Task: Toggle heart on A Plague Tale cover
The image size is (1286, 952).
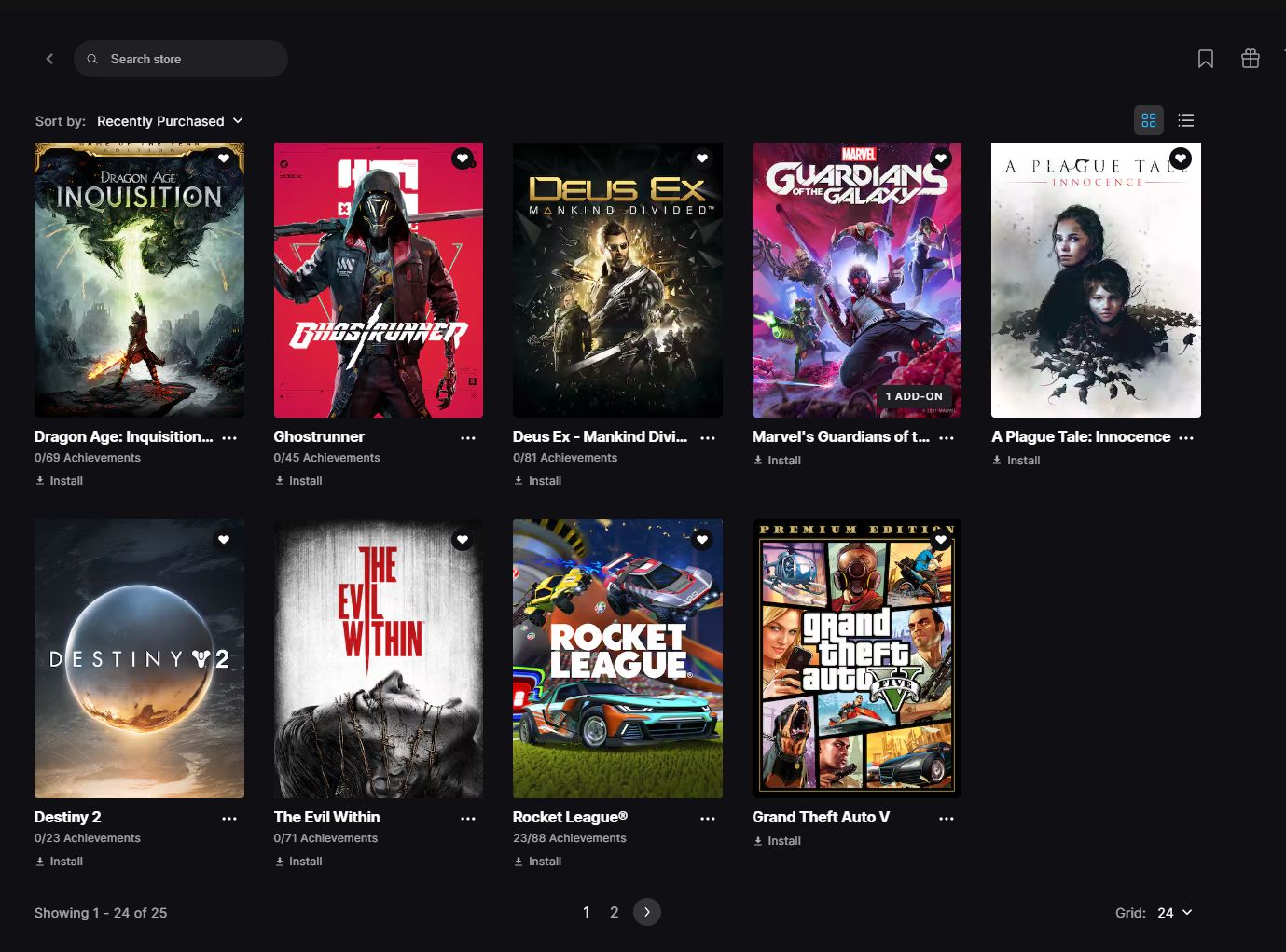Action: click(1181, 159)
